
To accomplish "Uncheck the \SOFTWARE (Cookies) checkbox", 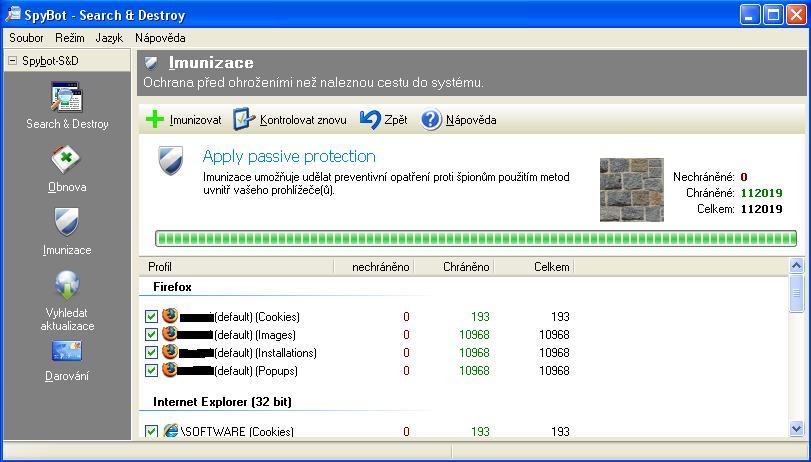I will click(x=151, y=431).
